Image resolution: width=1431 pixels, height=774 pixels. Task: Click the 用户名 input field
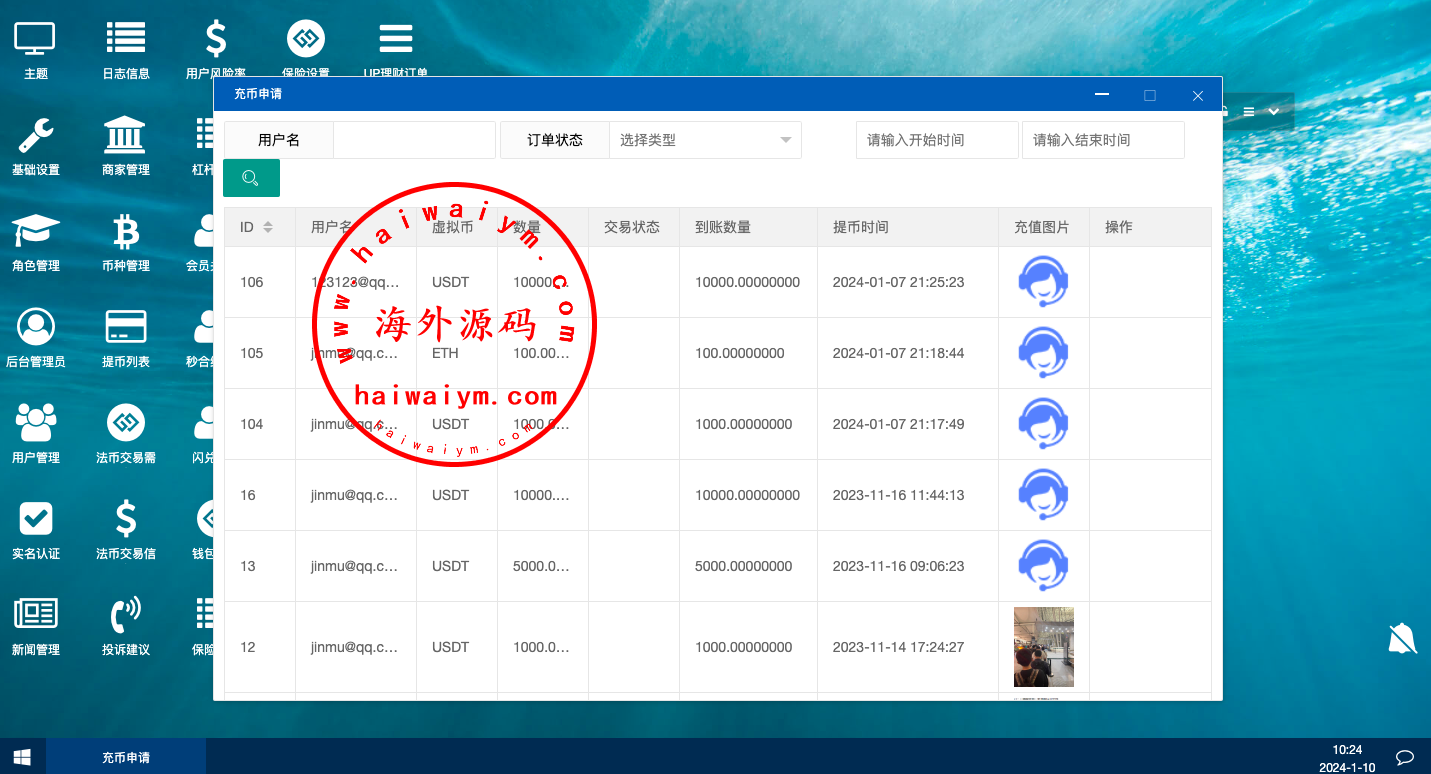click(414, 140)
